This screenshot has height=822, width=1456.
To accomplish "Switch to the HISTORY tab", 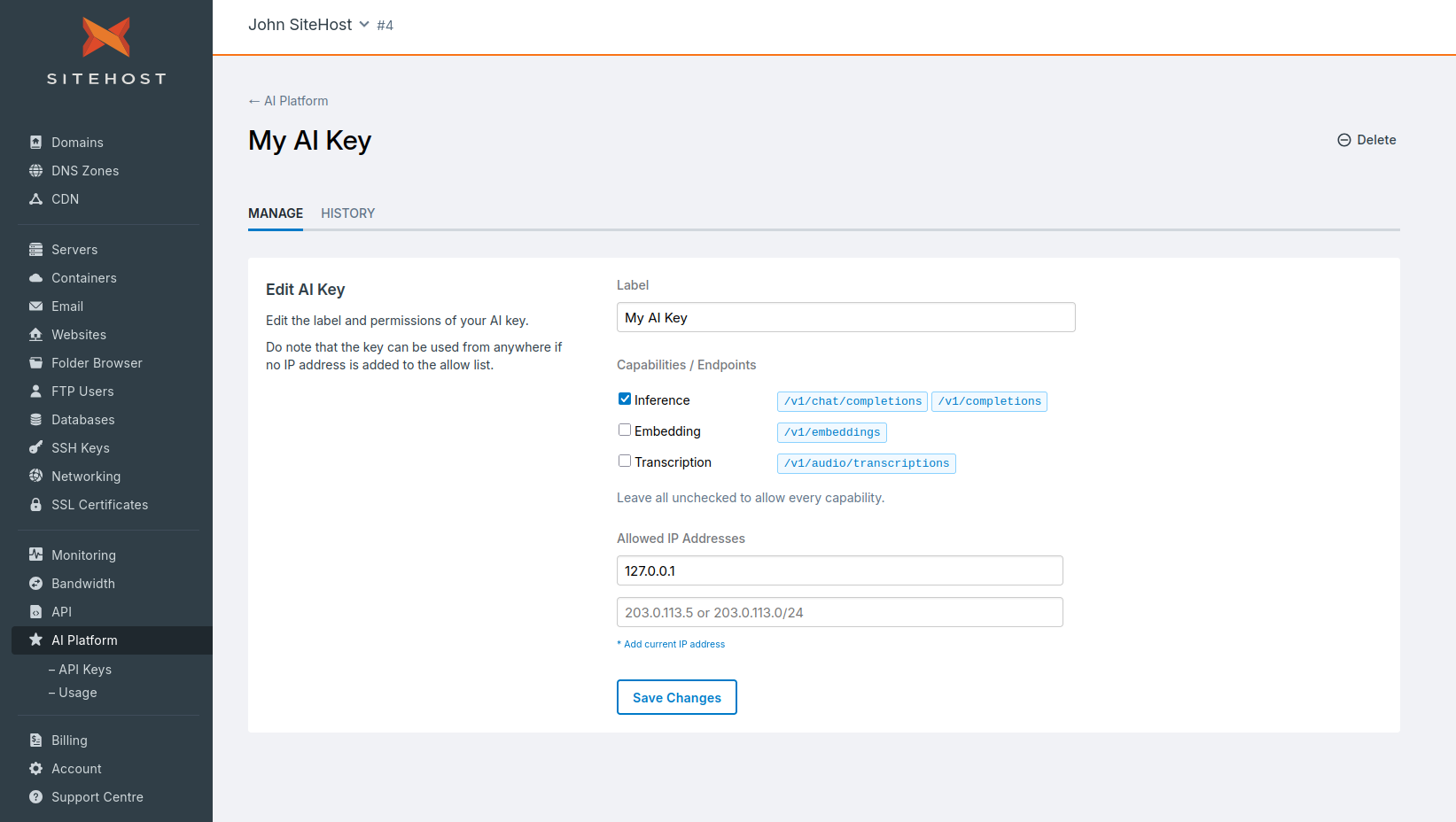I will [x=347, y=213].
